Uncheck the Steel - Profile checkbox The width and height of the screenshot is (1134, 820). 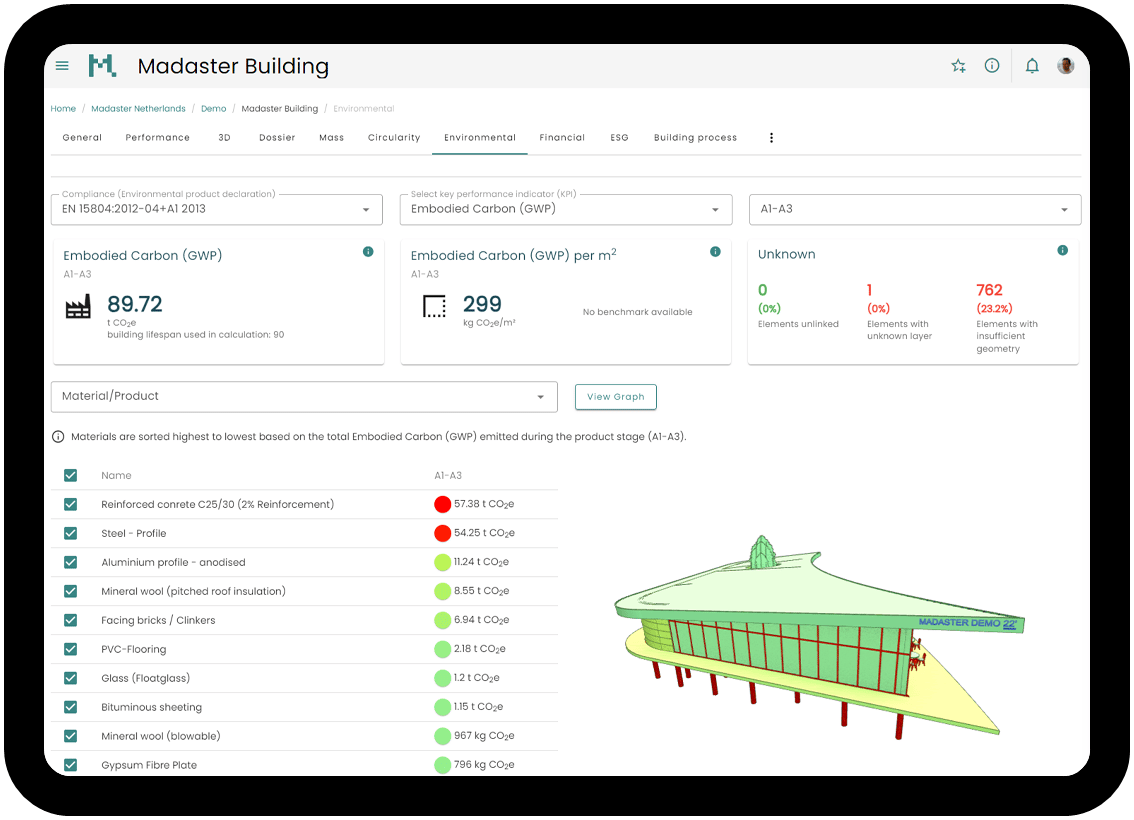coord(70,533)
